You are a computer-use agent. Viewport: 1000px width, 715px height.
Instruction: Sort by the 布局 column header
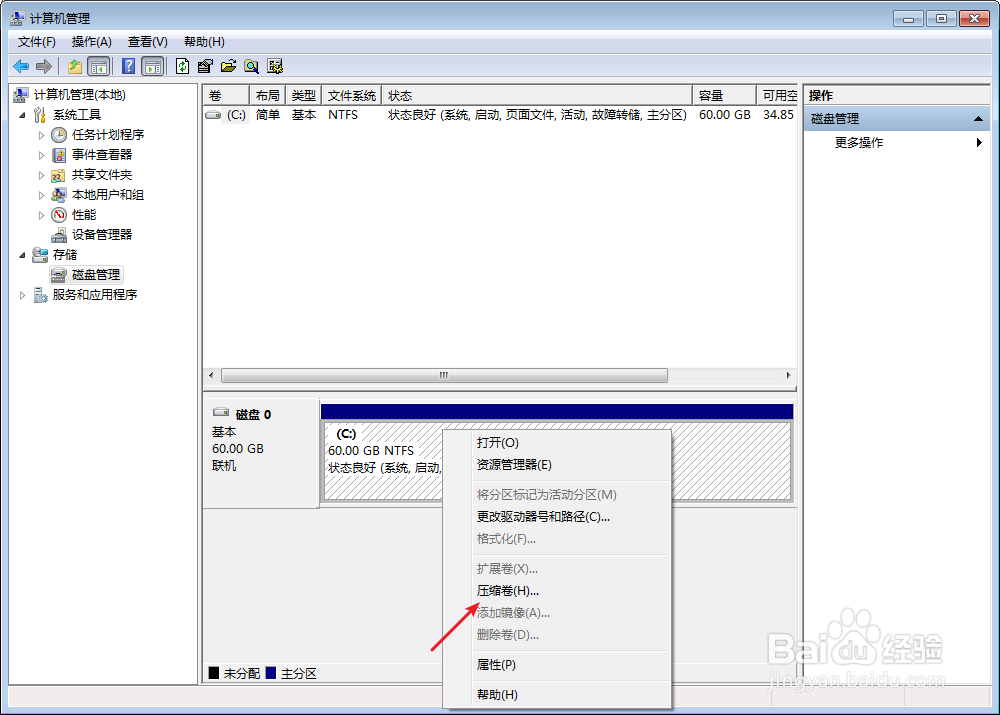(x=267, y=96)
